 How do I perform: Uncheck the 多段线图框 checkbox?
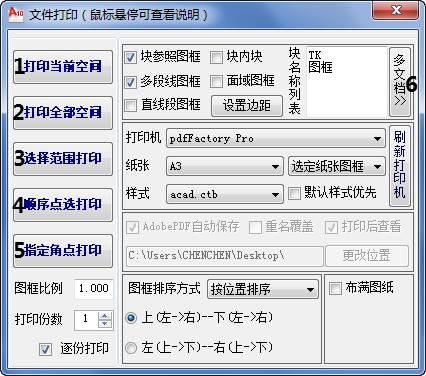tap(130, 82)
